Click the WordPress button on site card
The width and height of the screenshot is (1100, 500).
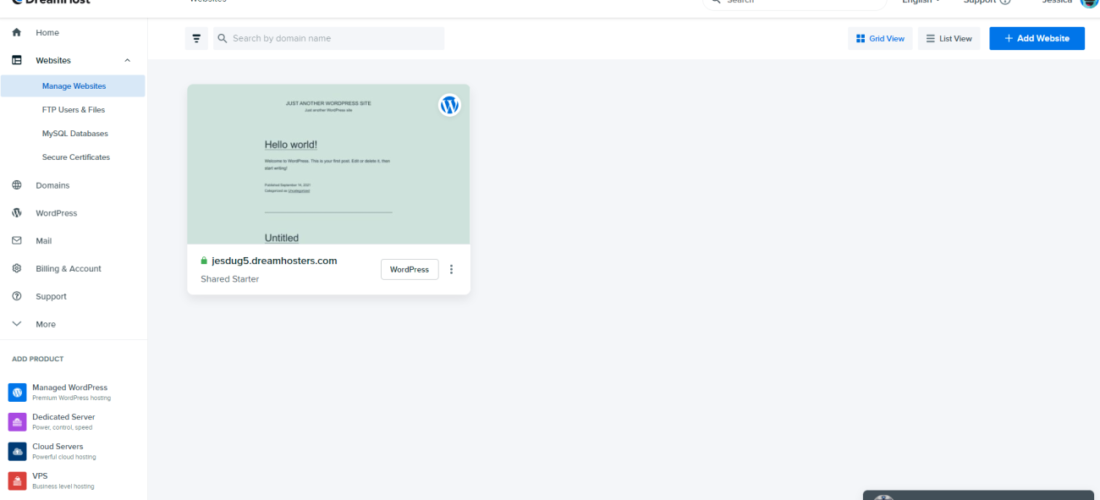pos(410,269)
